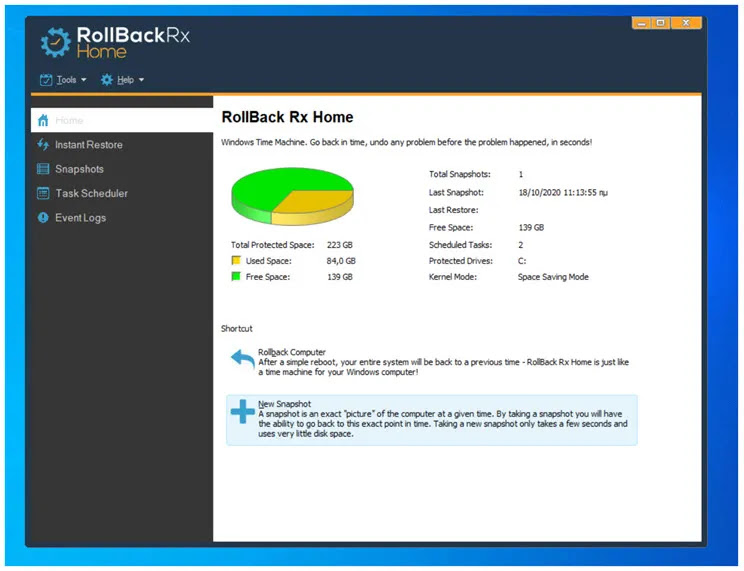Open the Tools menu
744x571 pixels.
pyautogui.click(x=64, y=80)
